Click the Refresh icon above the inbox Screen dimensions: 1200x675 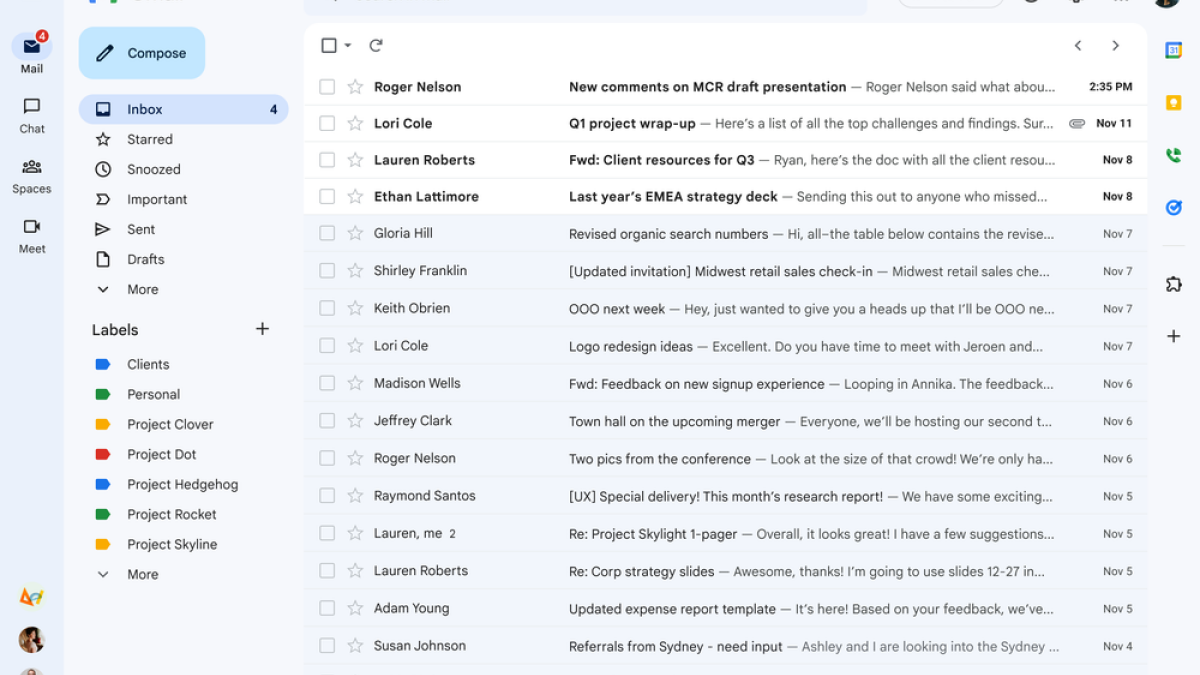click(376, 45)
